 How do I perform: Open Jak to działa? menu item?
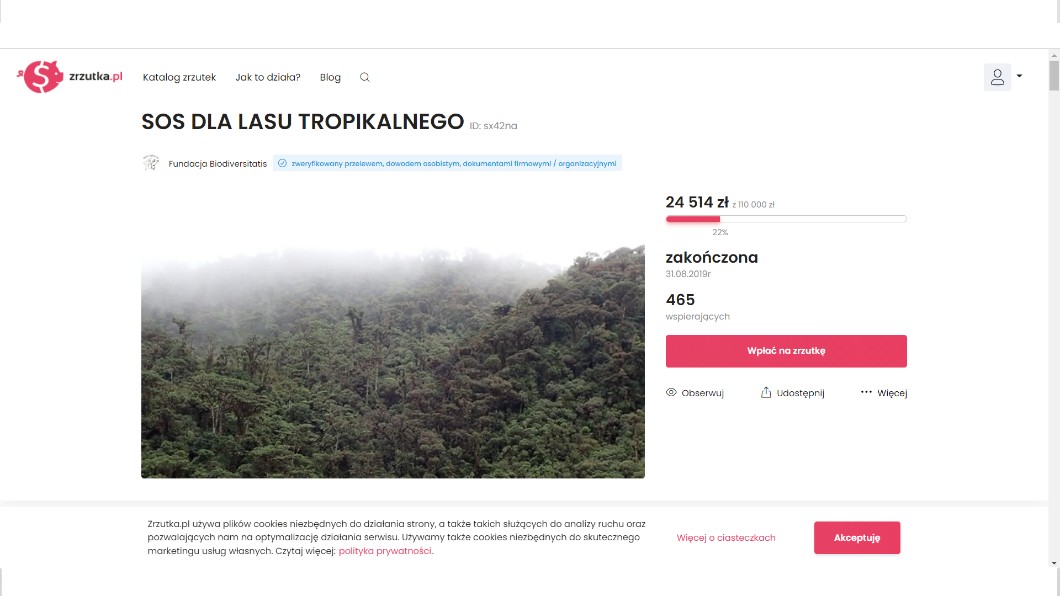(268, 77)
